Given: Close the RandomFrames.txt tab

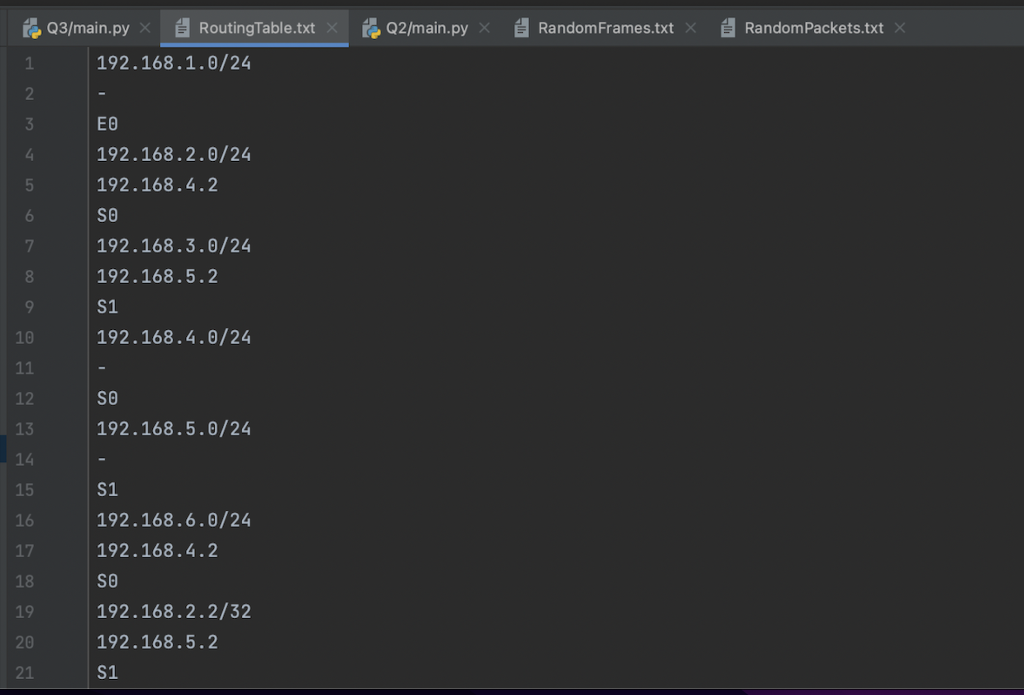Looking at the screenshot, I should tap(690, 28).
